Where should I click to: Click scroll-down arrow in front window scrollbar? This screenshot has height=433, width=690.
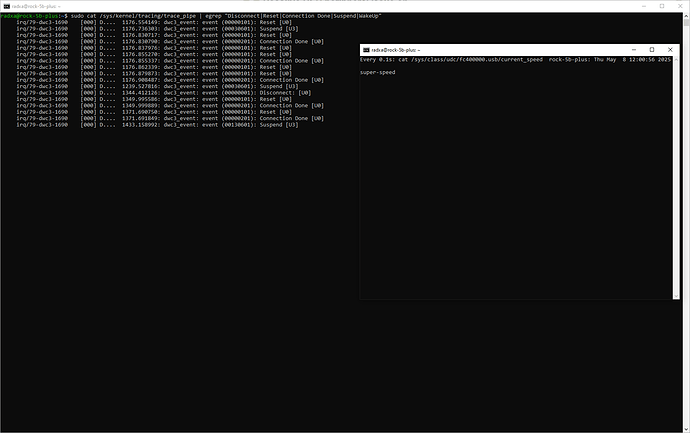(676, 296)
